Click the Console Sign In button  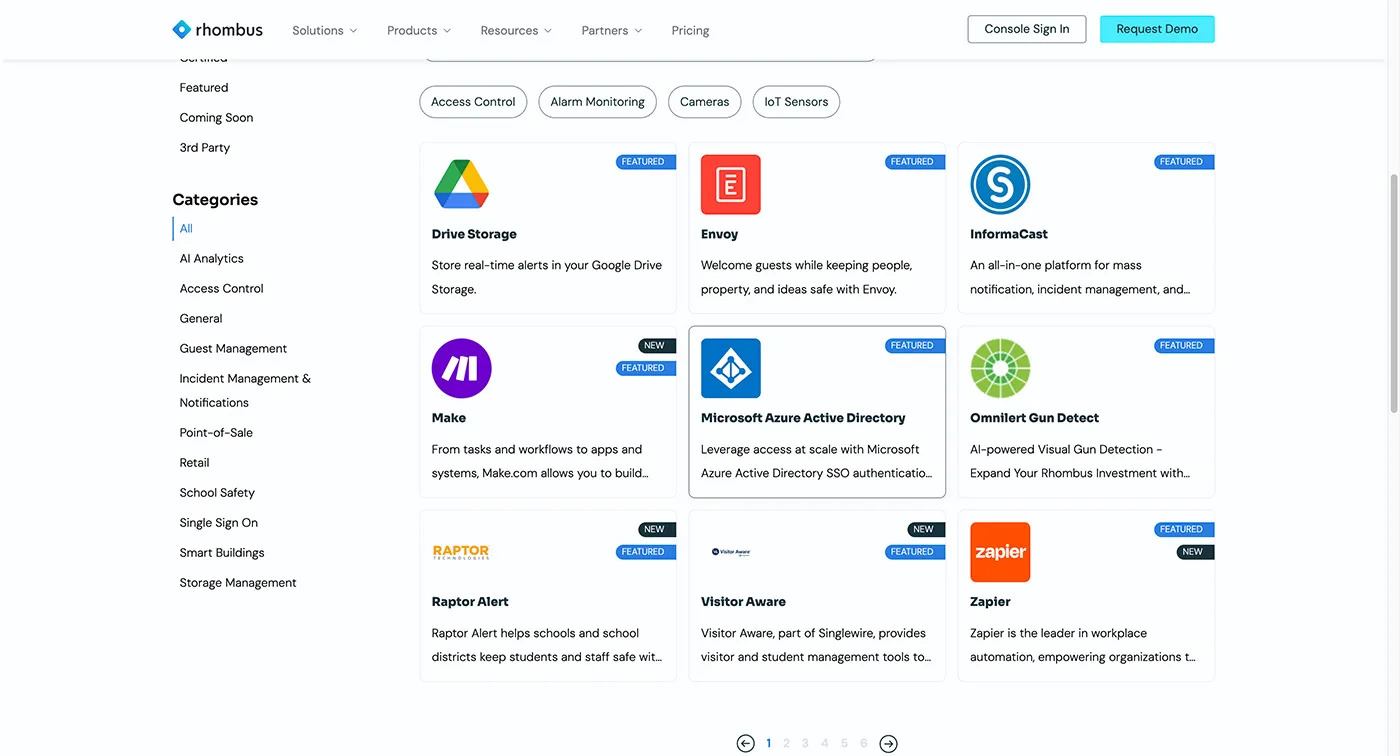pos(1027,29)
